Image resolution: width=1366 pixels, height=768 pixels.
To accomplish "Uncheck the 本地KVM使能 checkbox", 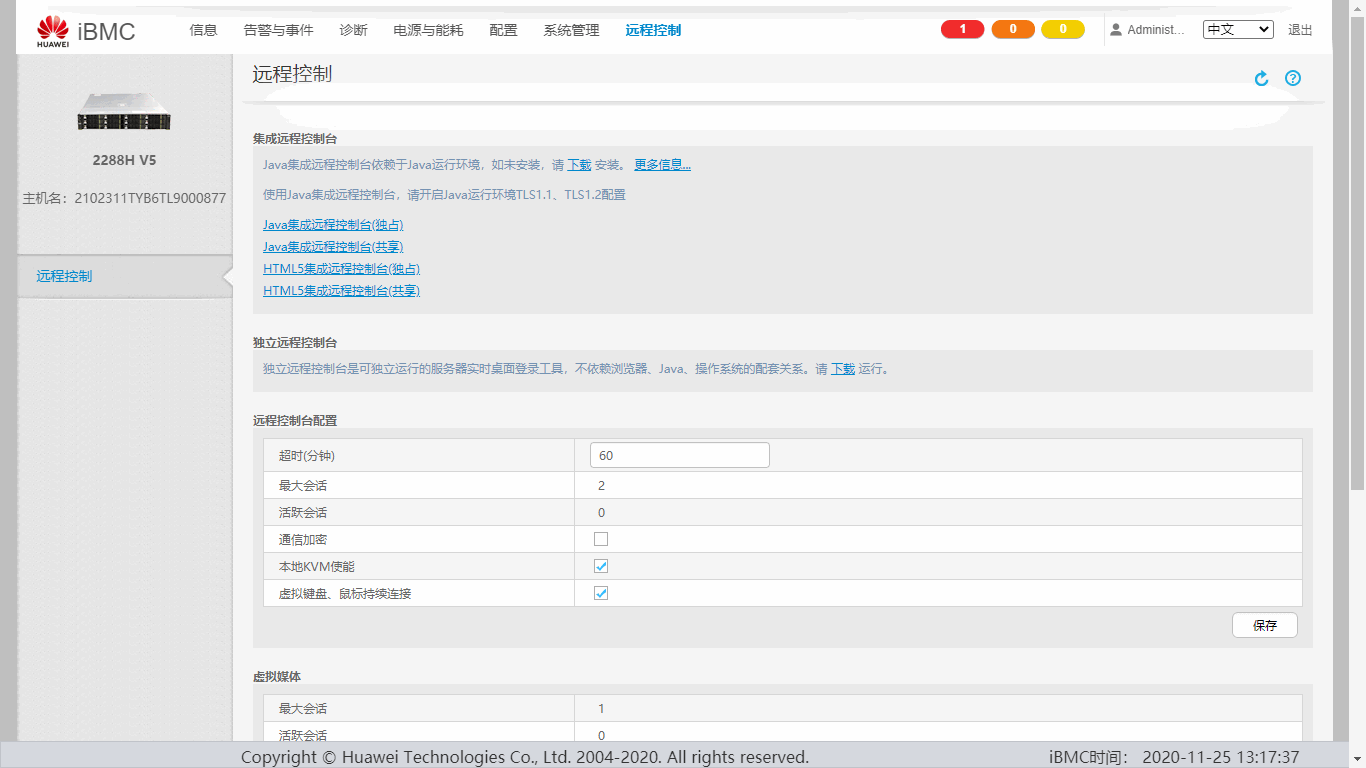I will click(601, 566).
